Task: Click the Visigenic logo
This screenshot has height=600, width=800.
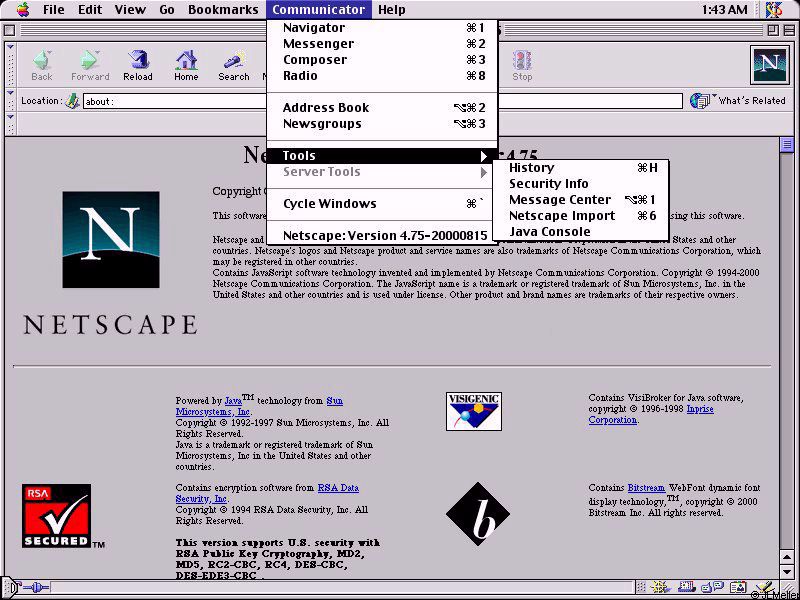Action: pyautogui.click(x=473, y=411)
